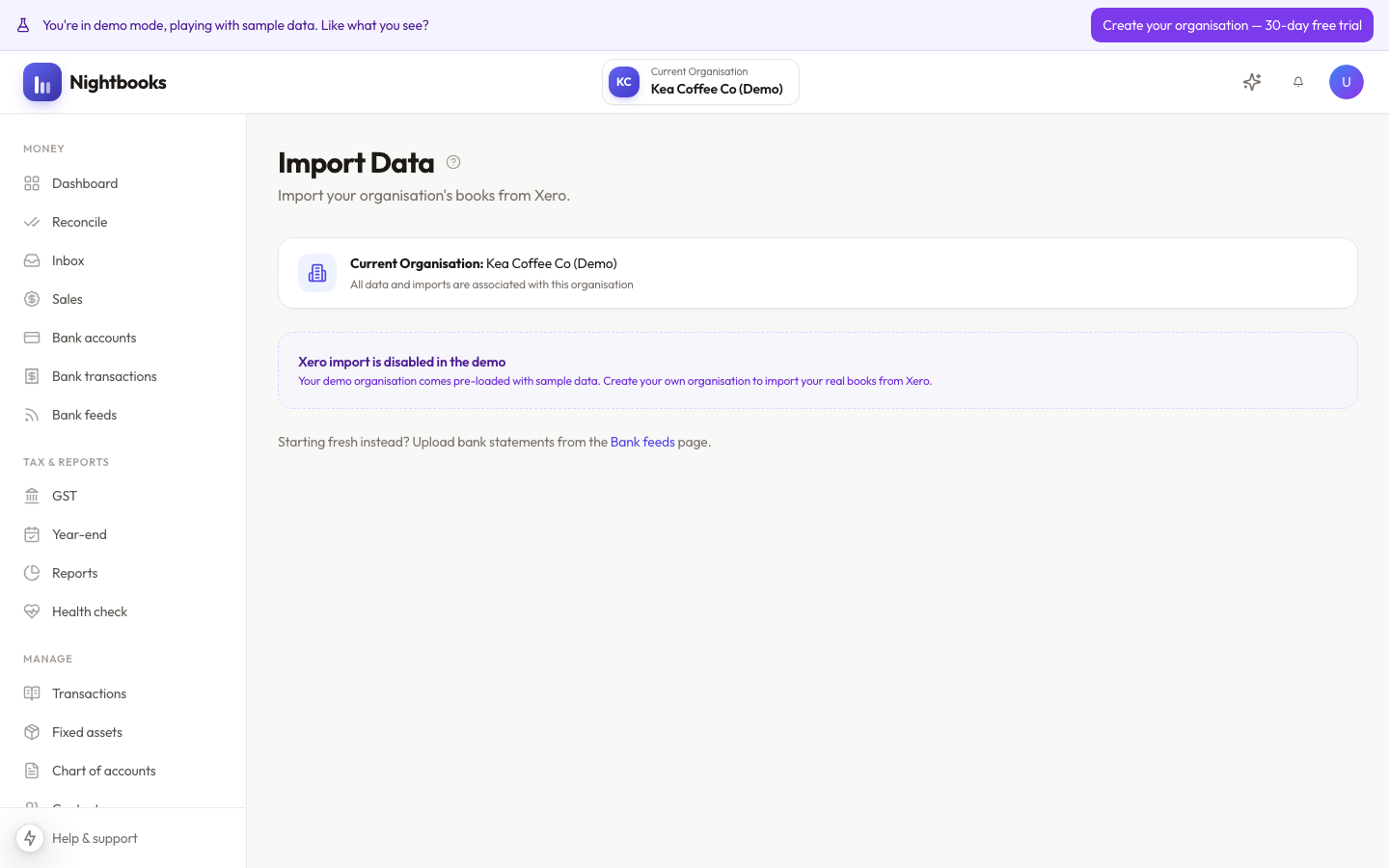Image resolution: width=1389 pixels, height=868 pixels.
Task: Click the Chart of accounts document icon
Action: (x=32, y=771)
